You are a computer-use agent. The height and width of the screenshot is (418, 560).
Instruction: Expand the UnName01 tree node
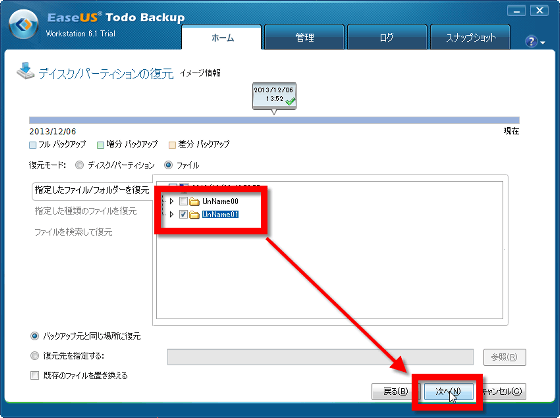coord(171,214)
